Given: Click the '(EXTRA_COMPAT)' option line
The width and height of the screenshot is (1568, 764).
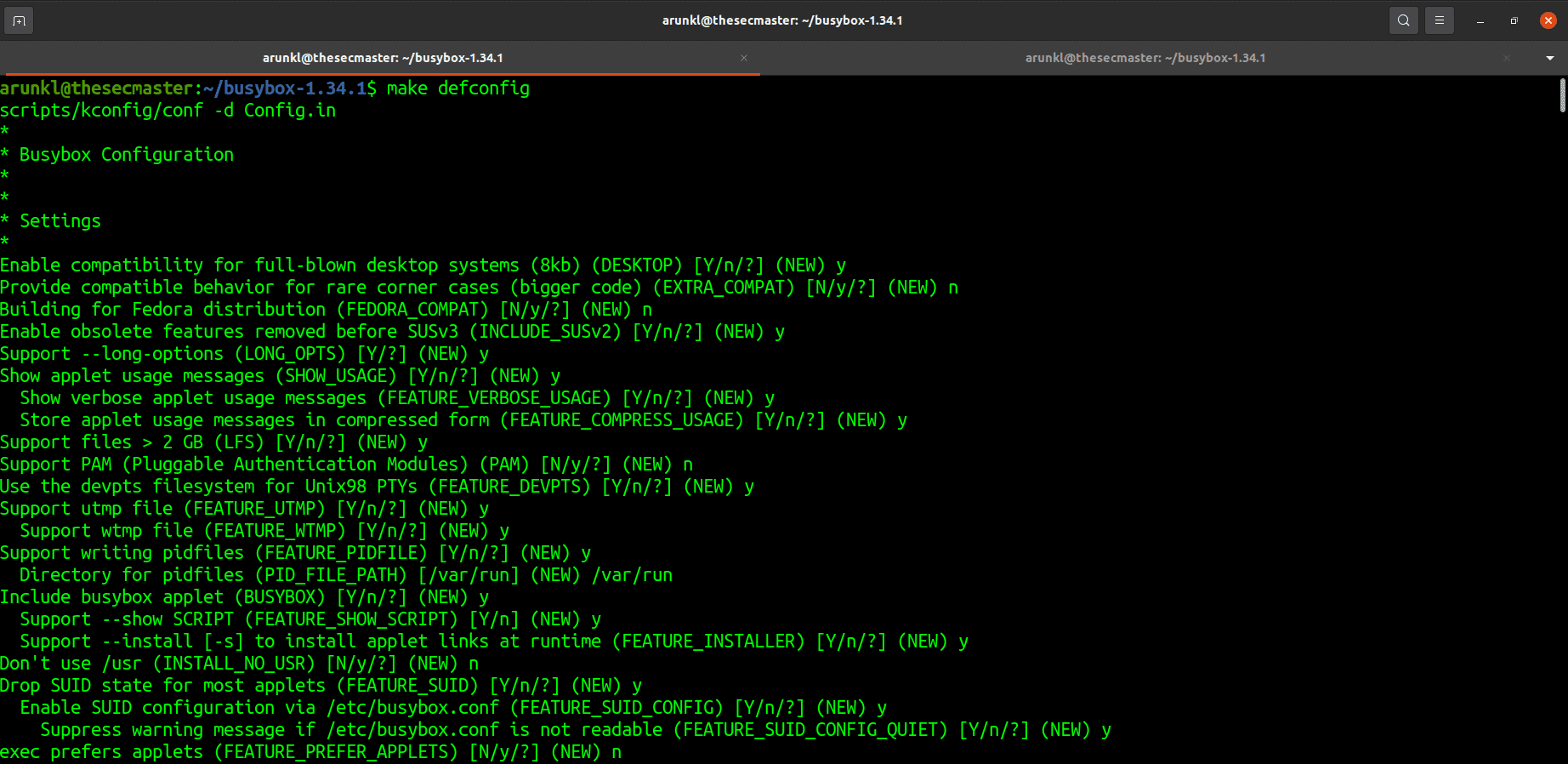Looking at the screenshot, I should [480, 288].
